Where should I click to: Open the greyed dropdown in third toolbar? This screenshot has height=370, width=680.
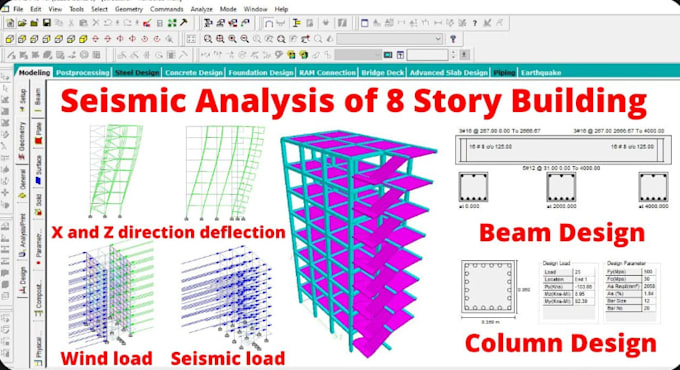point(359,55)
